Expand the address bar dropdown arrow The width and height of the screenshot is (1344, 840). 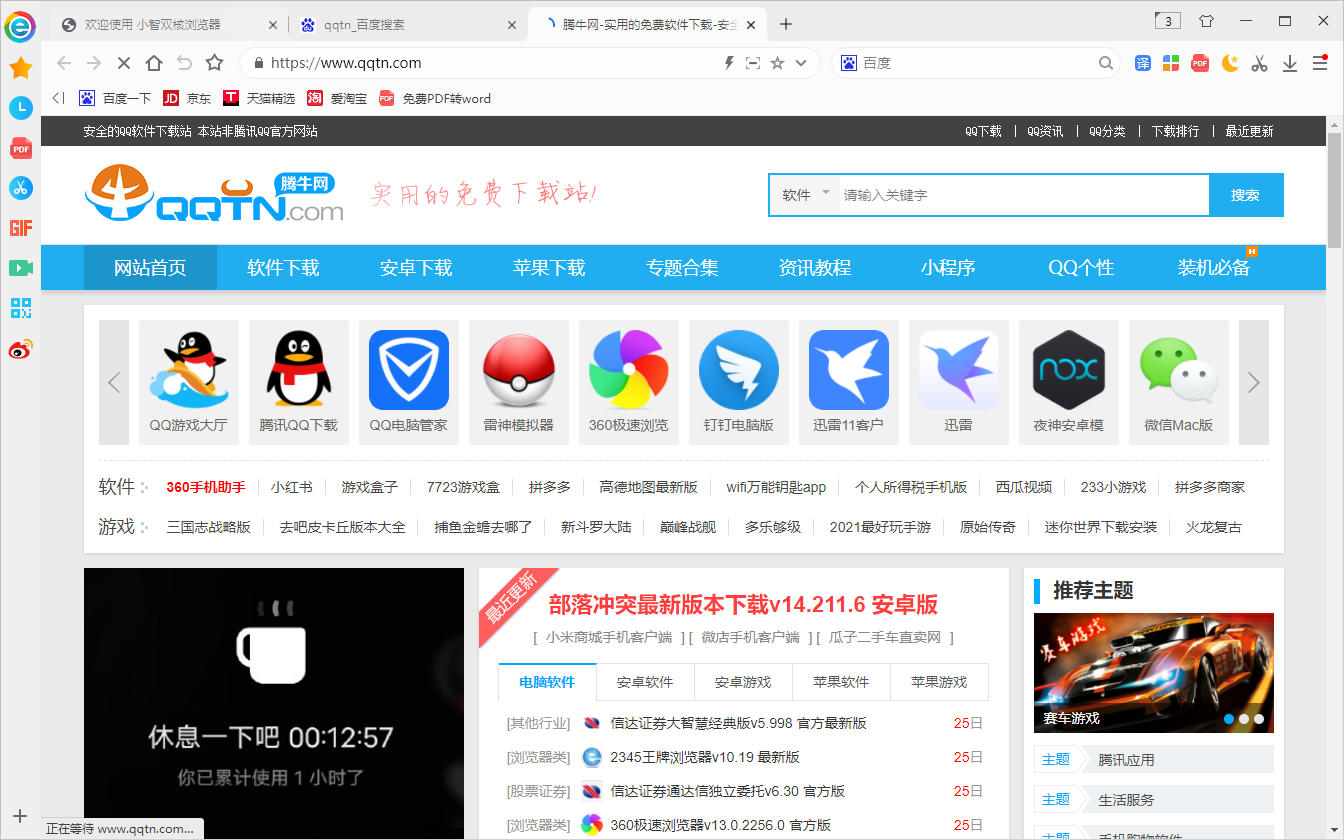801,63
